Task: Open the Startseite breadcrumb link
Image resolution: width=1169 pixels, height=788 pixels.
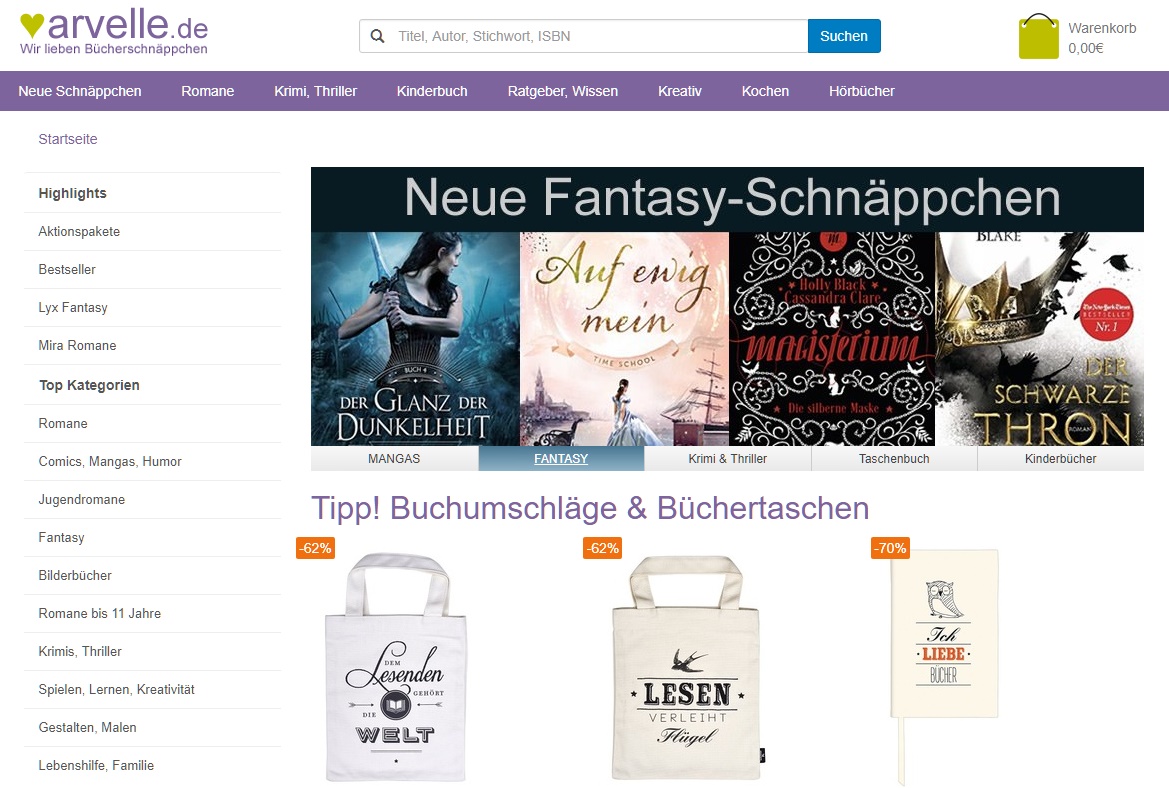Action: tap(68, 139)
